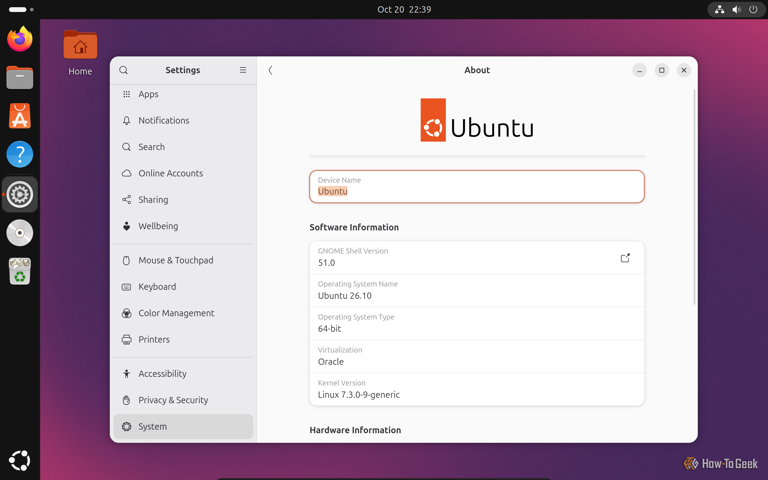
Task: Open the disc drive dock icon
Action: pos(20,233)
